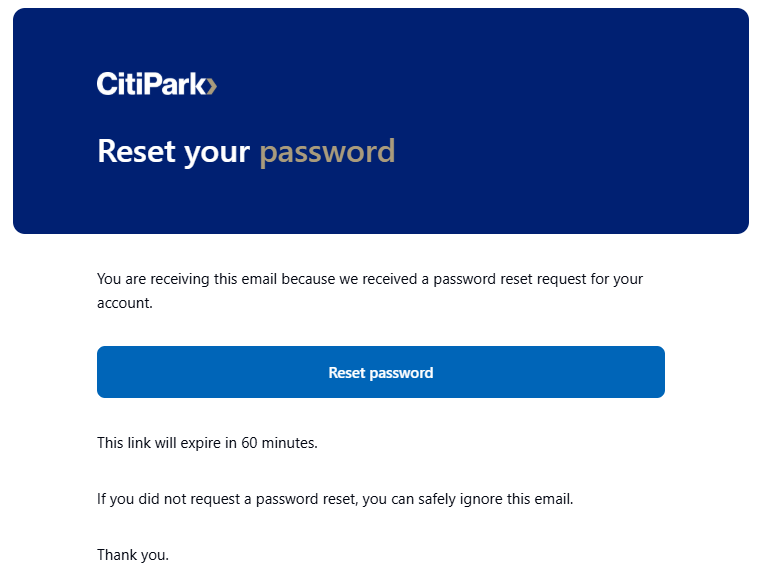This screenshot has width=766, height=577.
Task: Click the CitiPark logo
Action: 157,84
